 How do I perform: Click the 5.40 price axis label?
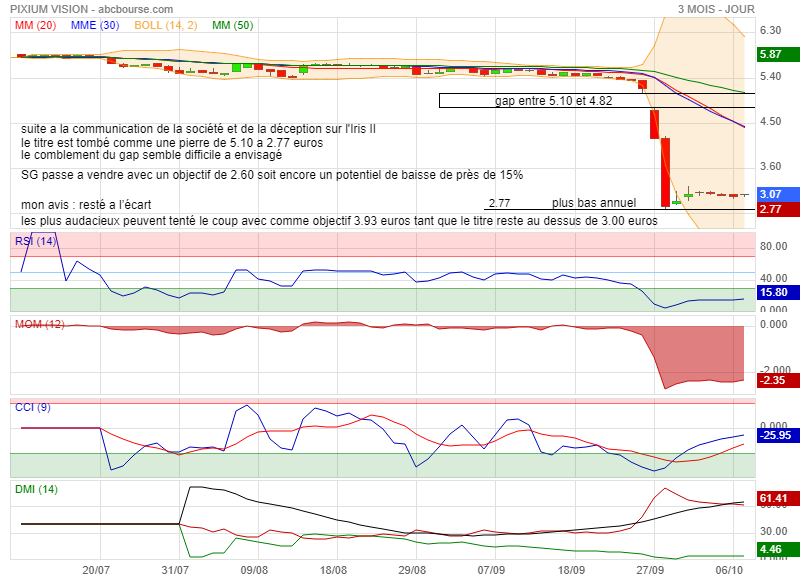[770, 77]
